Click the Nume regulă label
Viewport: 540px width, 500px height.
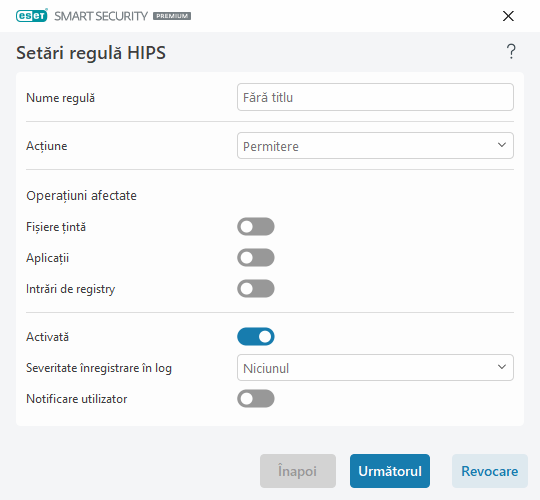pyautogui.click(x=61, y=98)
